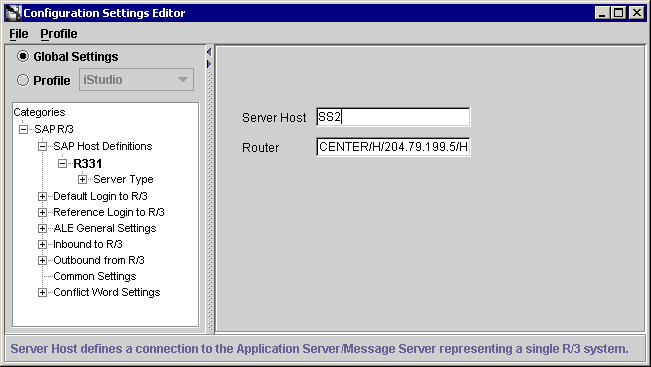Collapse left pane with splitter left arrow
Screen dimensions: 651x367
pos(209,52)
